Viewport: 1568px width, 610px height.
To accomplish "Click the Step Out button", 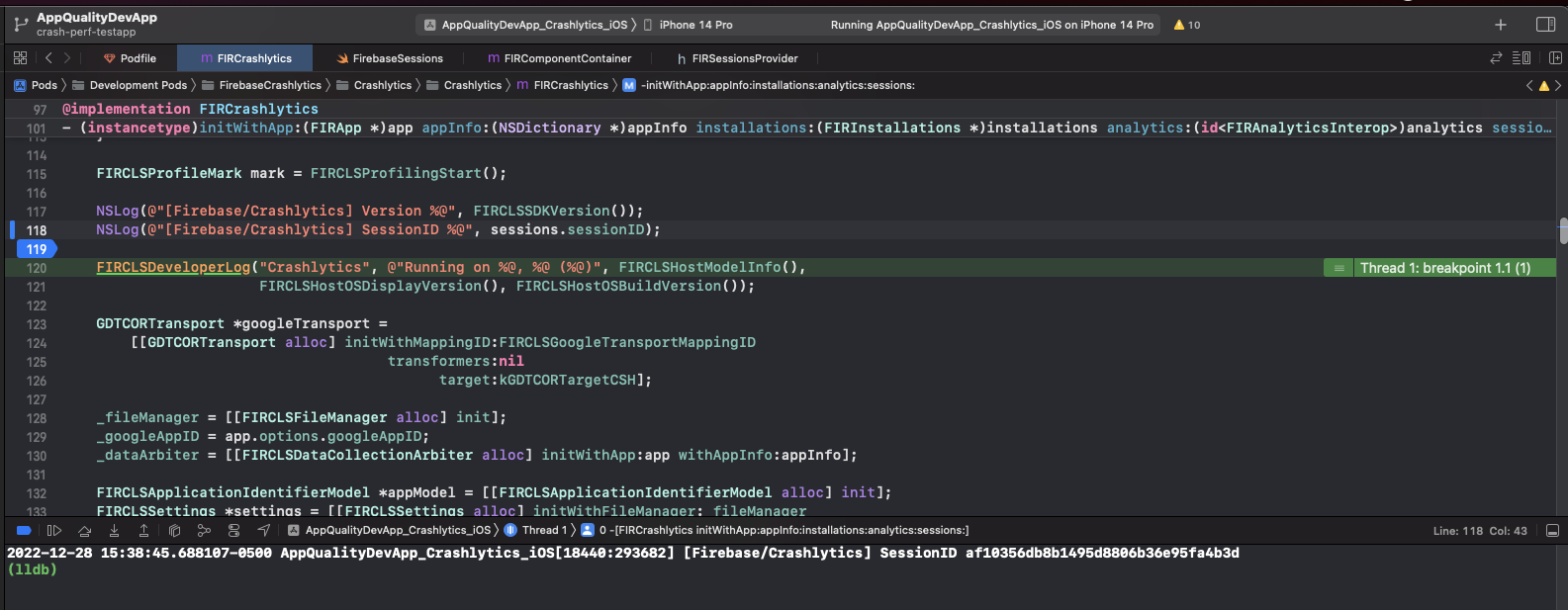I will click(143, 531).
